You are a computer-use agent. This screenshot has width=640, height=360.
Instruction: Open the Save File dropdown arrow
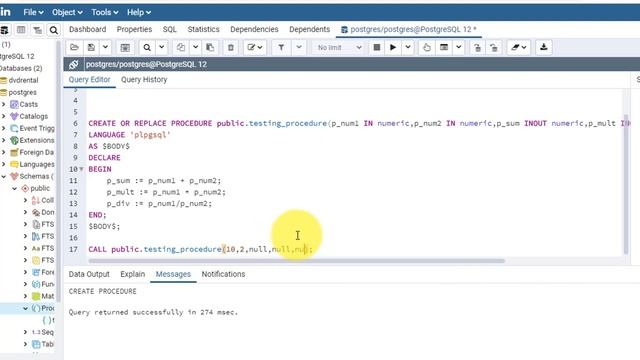click(105, 47)
